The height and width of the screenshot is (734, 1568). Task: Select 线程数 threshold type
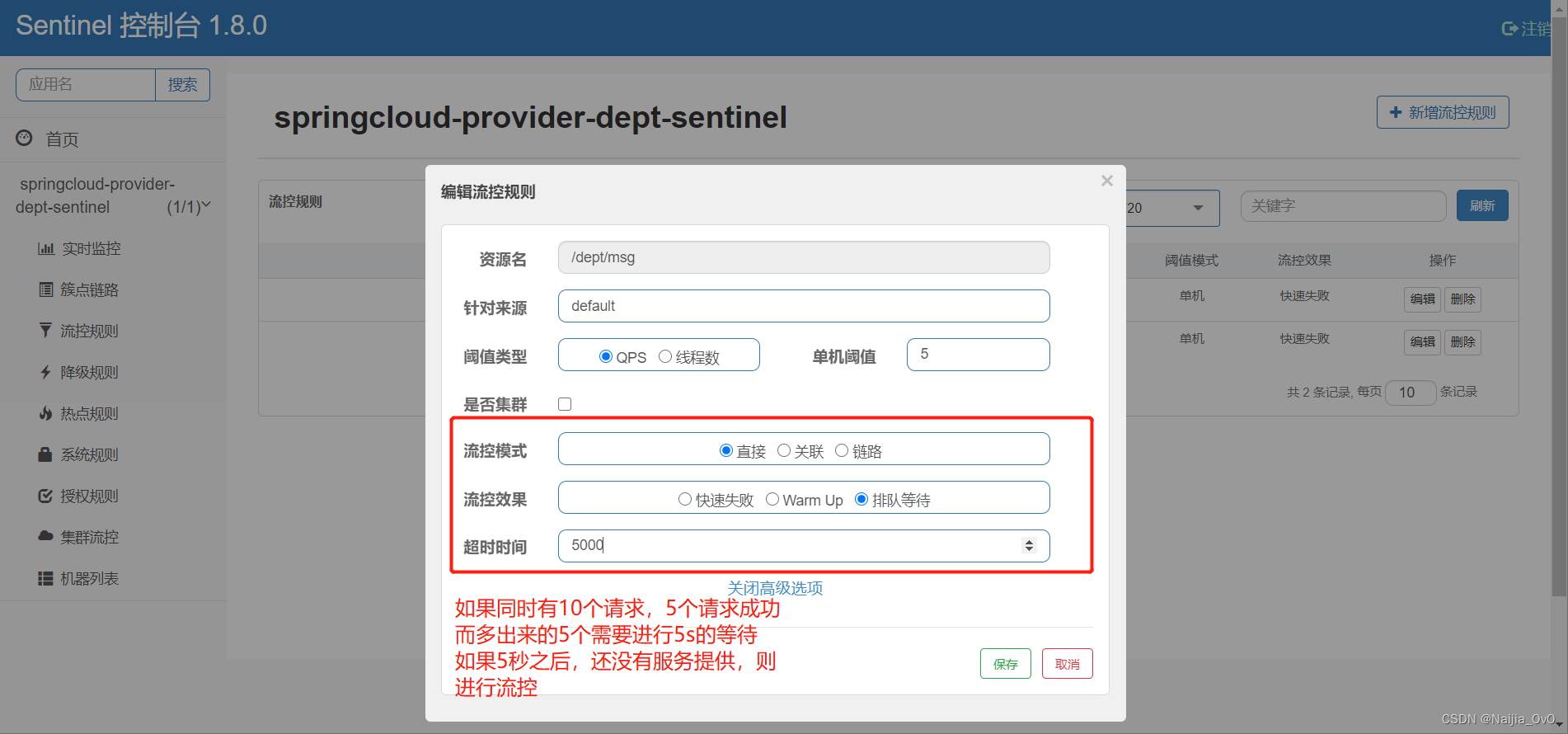(665, 356)
